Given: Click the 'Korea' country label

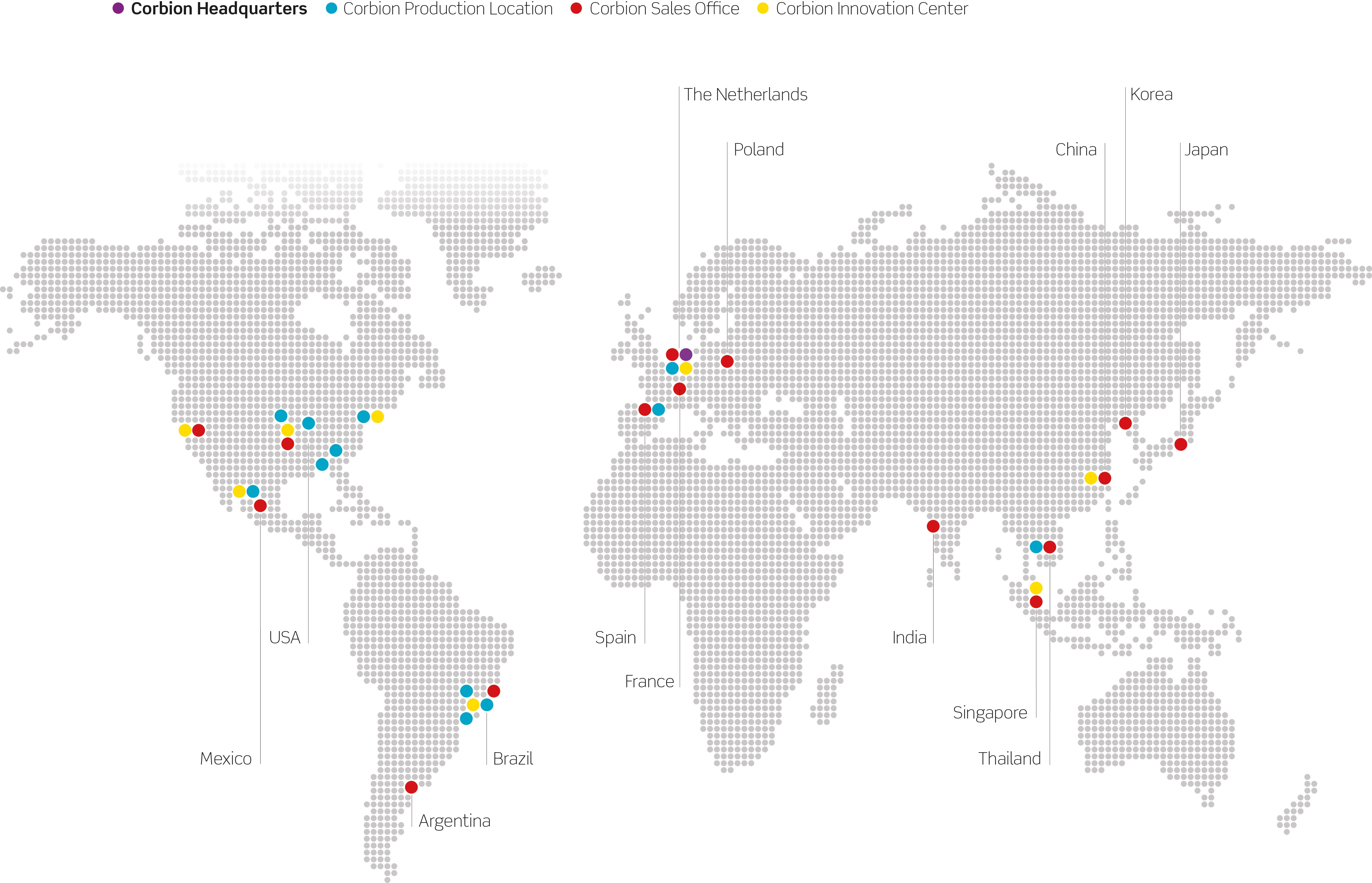Looking at the screenshot, I should click(x=1151, y=95).
